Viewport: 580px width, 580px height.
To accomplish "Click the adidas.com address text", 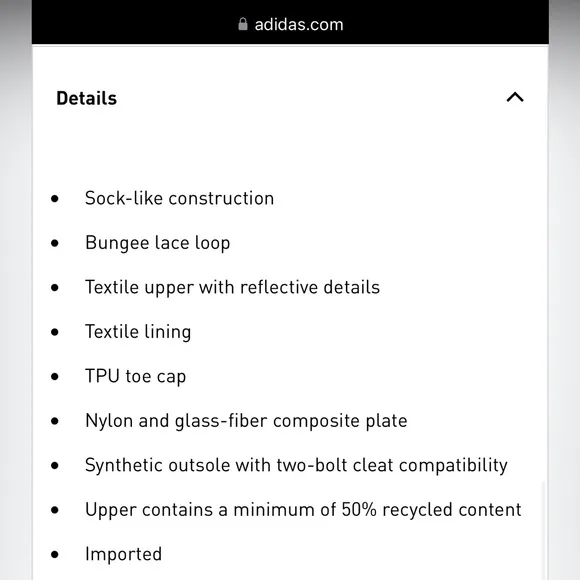I will coord(299,25).
